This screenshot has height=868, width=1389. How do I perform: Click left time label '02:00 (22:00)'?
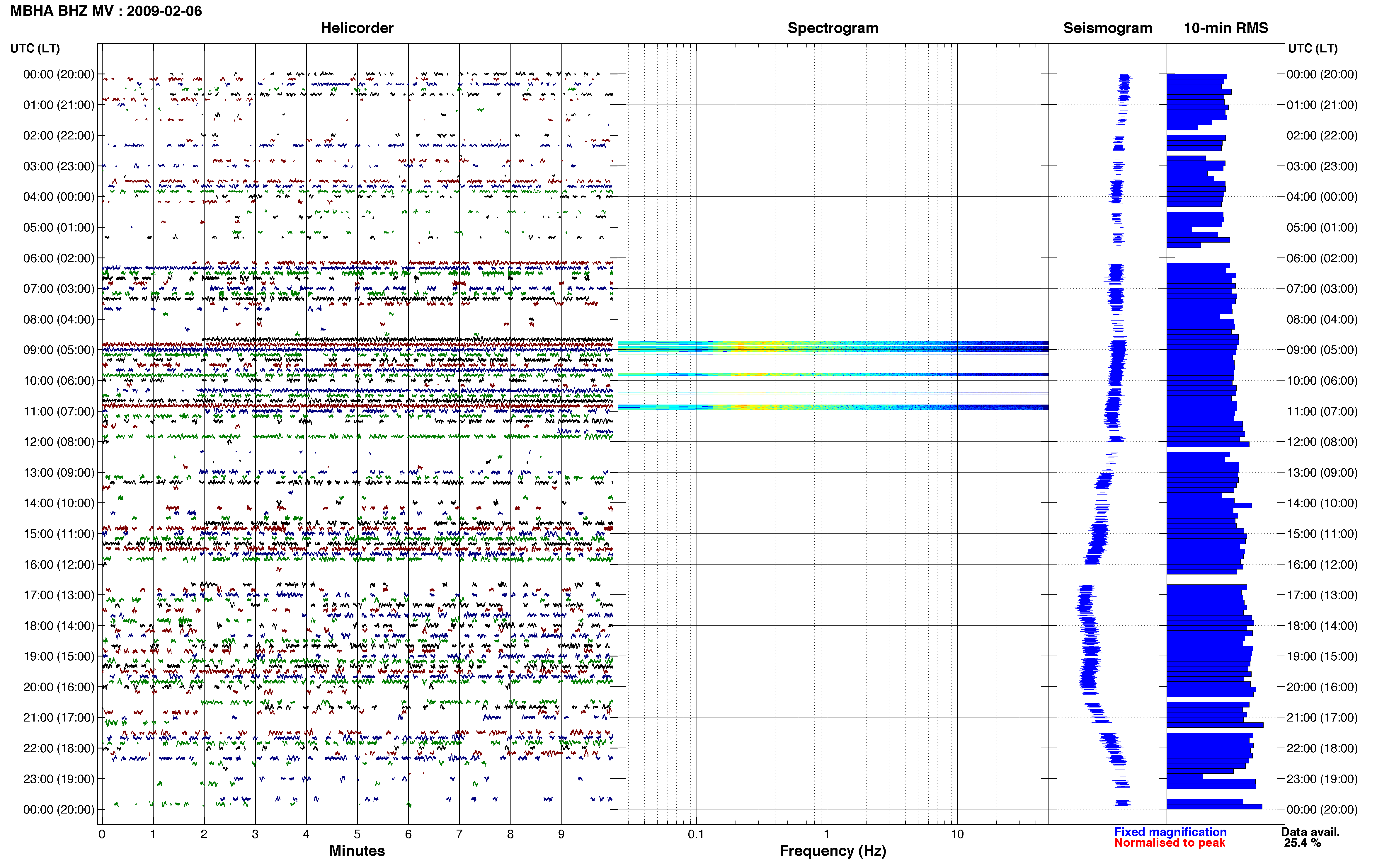[x=59, y=135]
